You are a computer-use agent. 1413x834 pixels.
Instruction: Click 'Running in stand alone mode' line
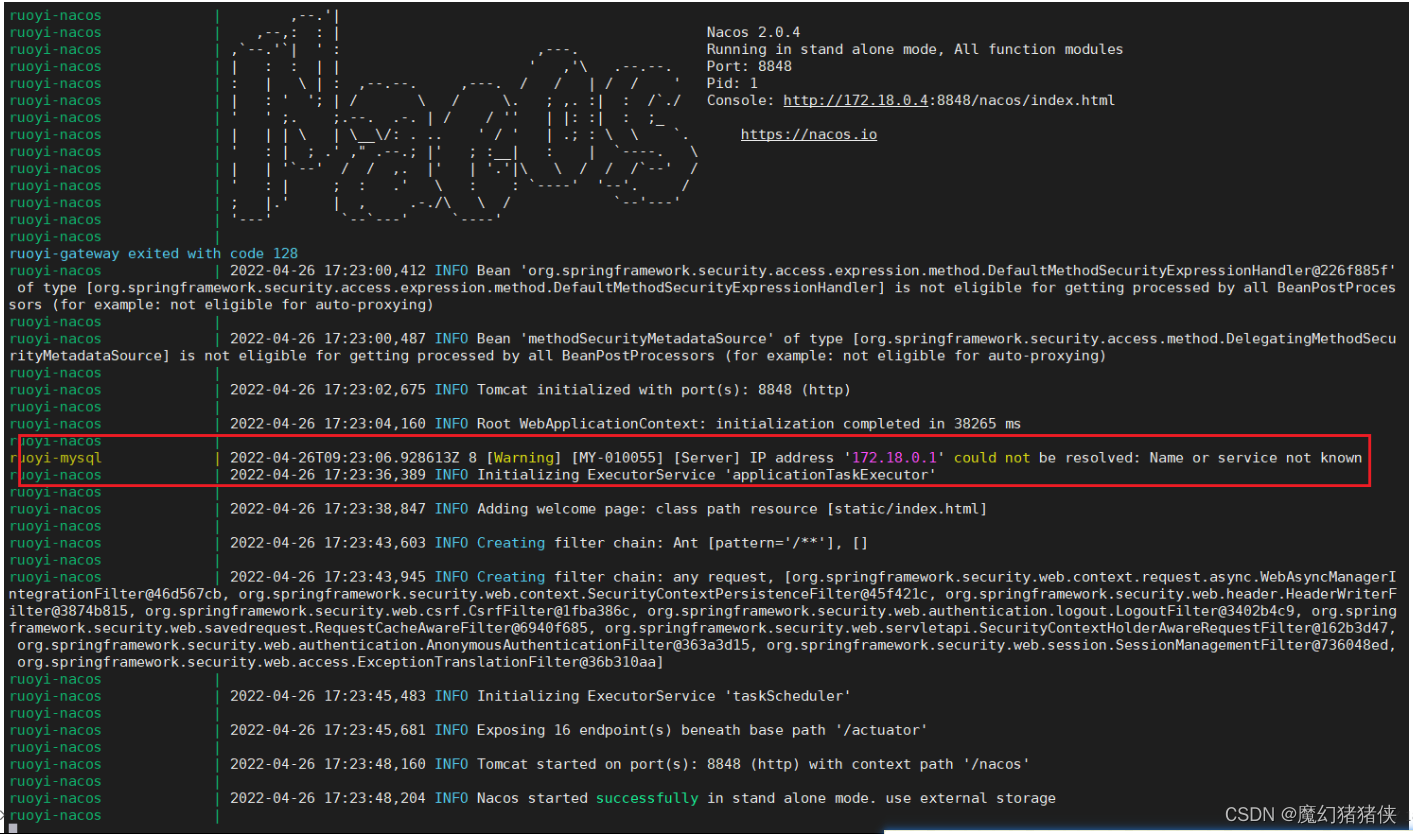point(915,49)
